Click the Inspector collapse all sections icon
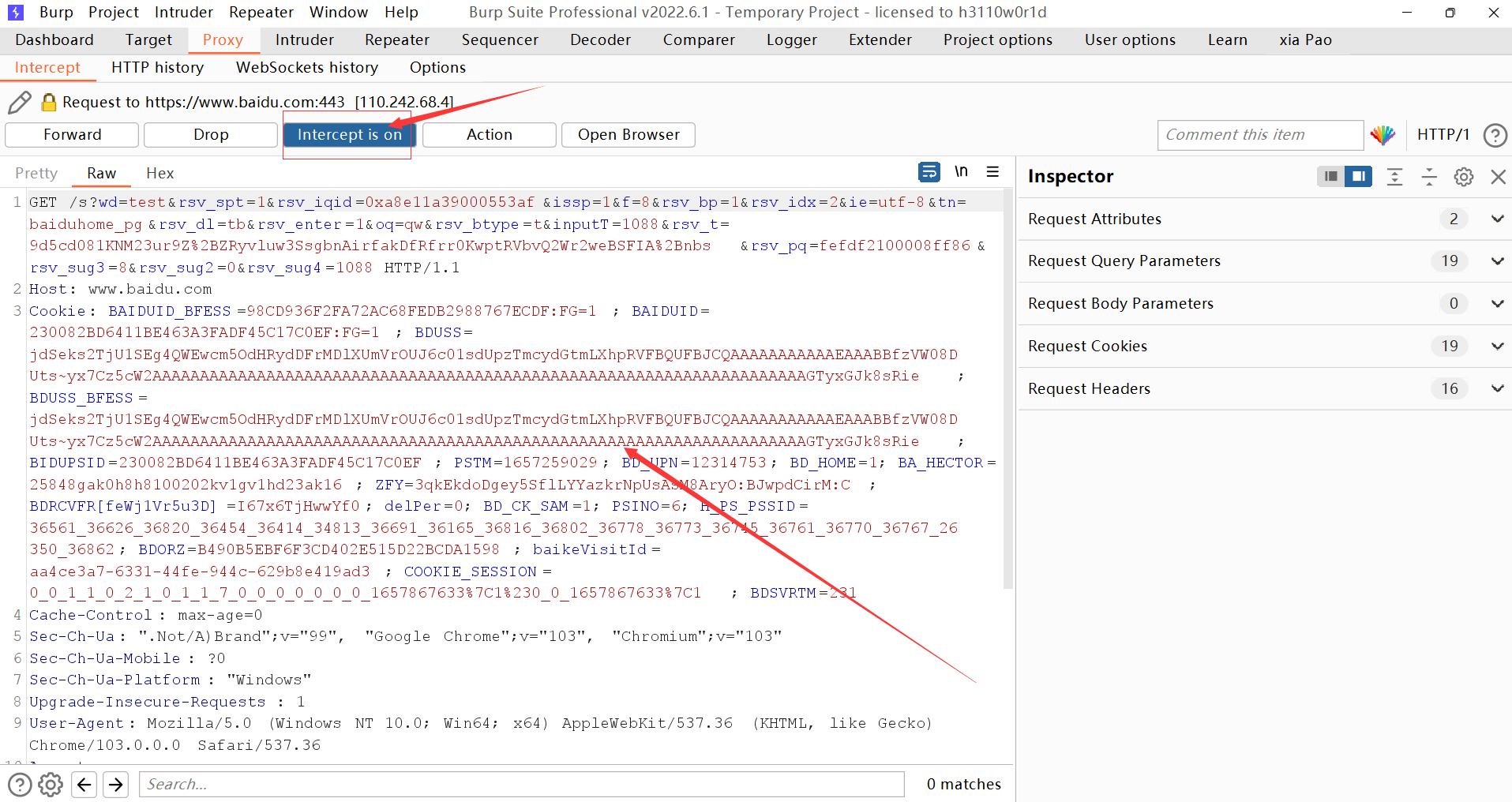The width and height of the screenshot is (1512, 802). coord(1429,177)
